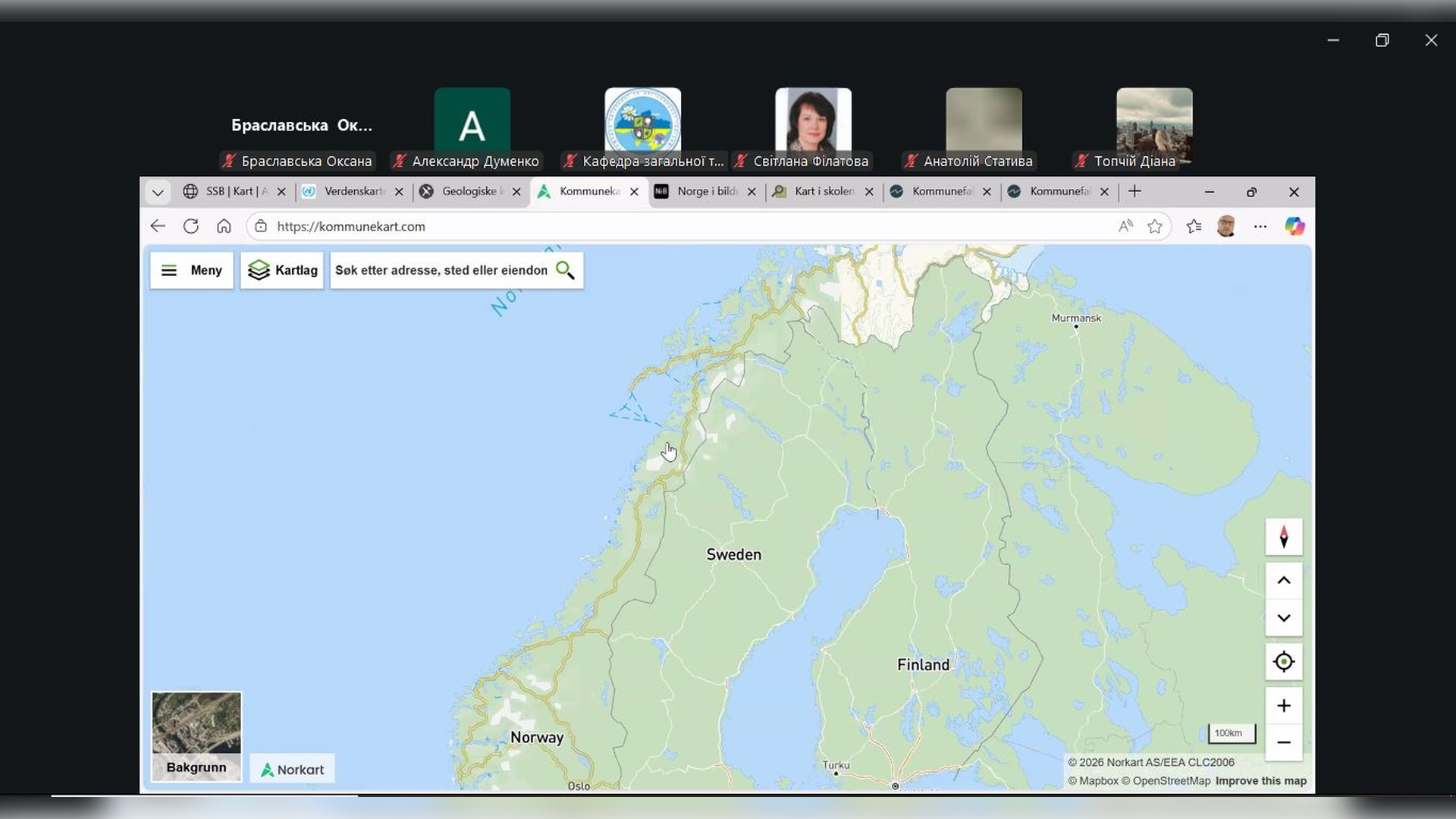Click the Bakgrunn background map thumbnail
1456x819 pixels.
(x=196, y=736)
